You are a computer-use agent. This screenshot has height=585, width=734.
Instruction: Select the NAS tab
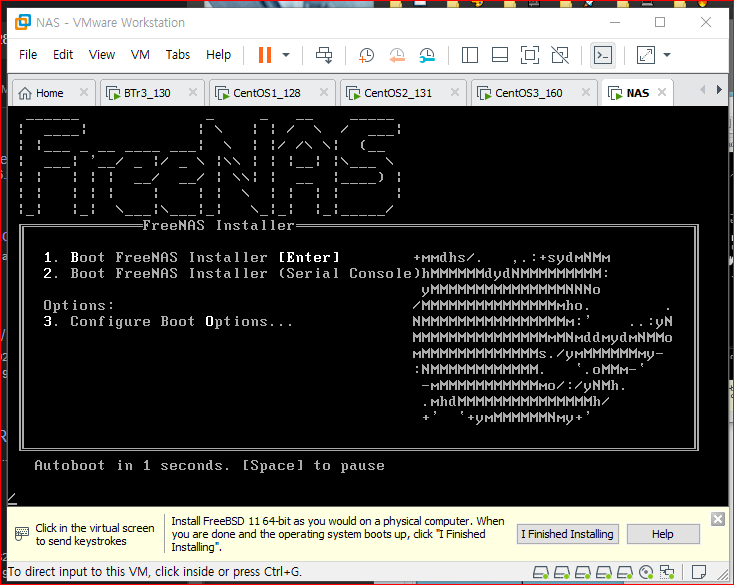pos(637,93)
